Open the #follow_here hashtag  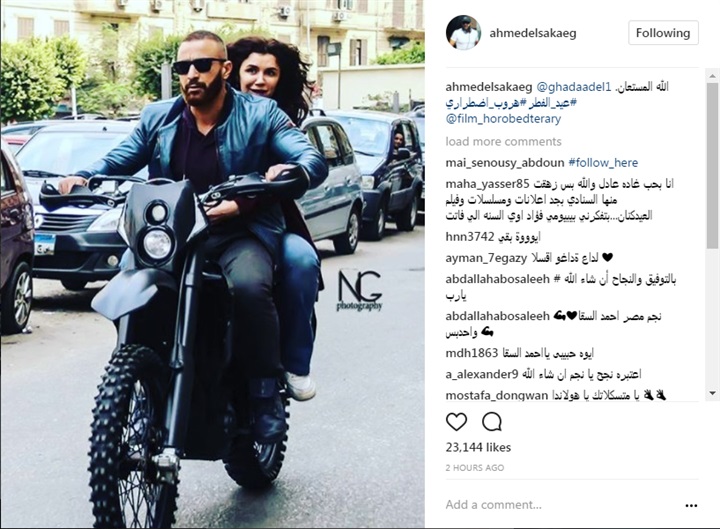[x=603, y=163]
